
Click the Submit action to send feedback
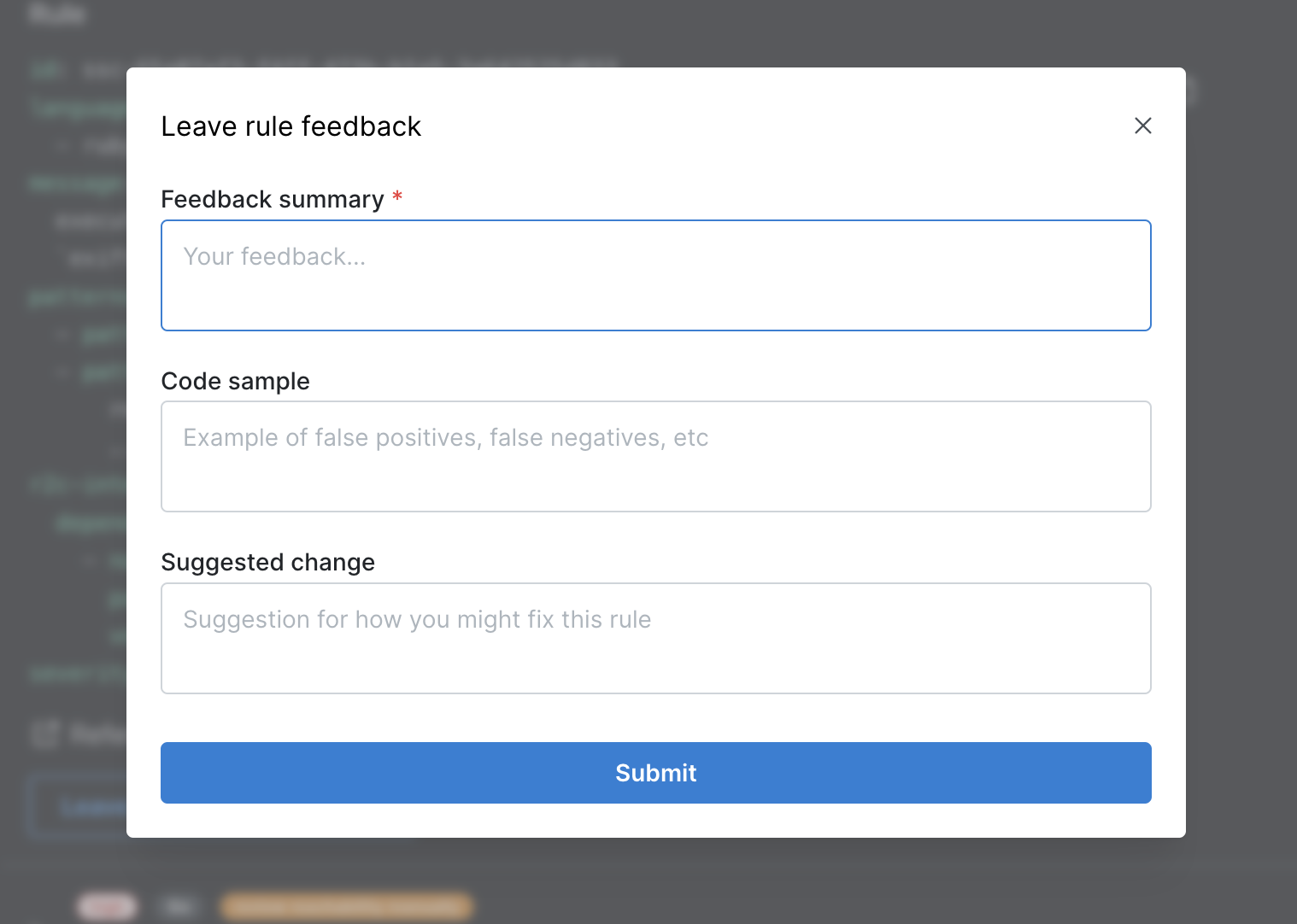(655, 772)
